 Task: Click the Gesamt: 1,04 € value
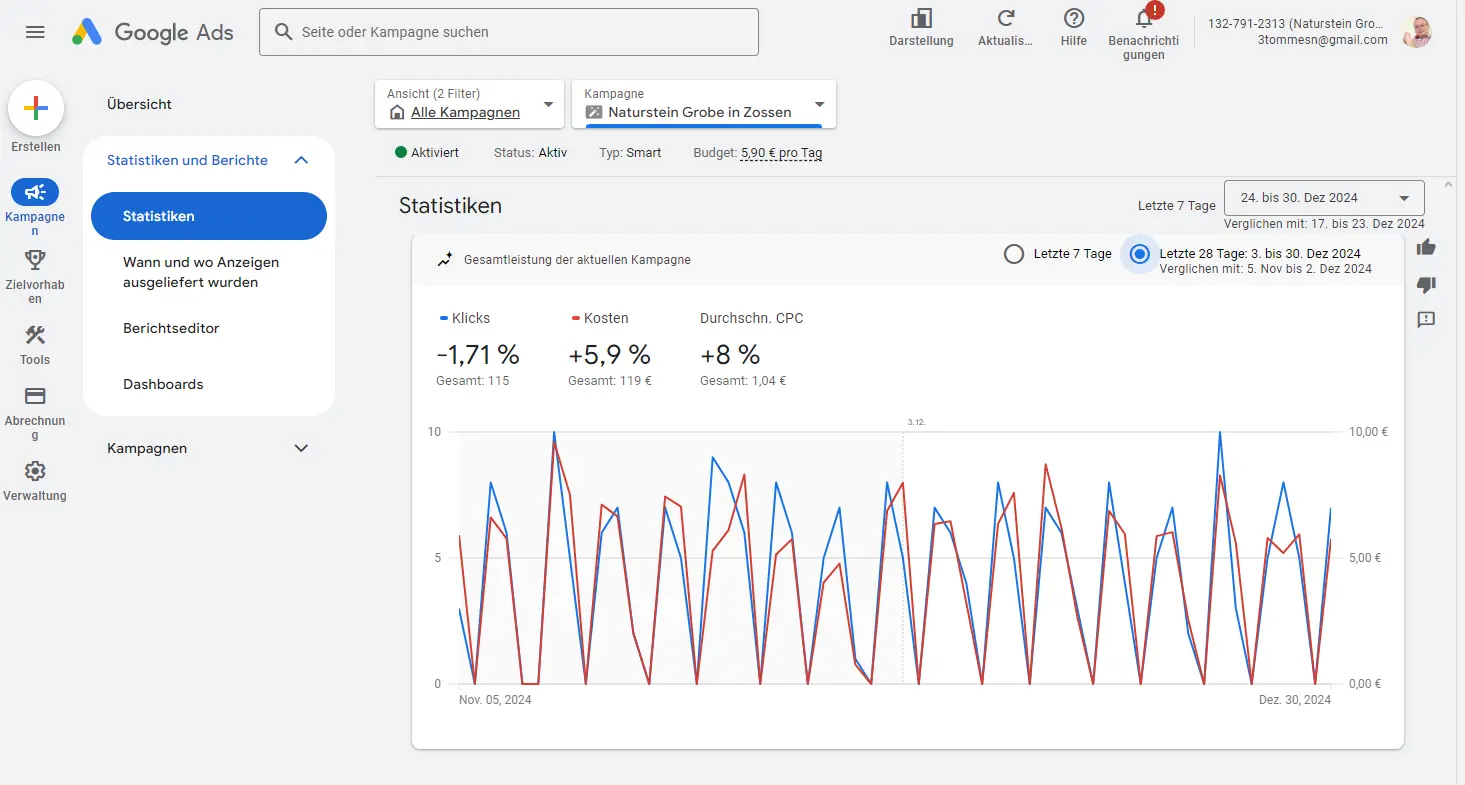[743, 380]
